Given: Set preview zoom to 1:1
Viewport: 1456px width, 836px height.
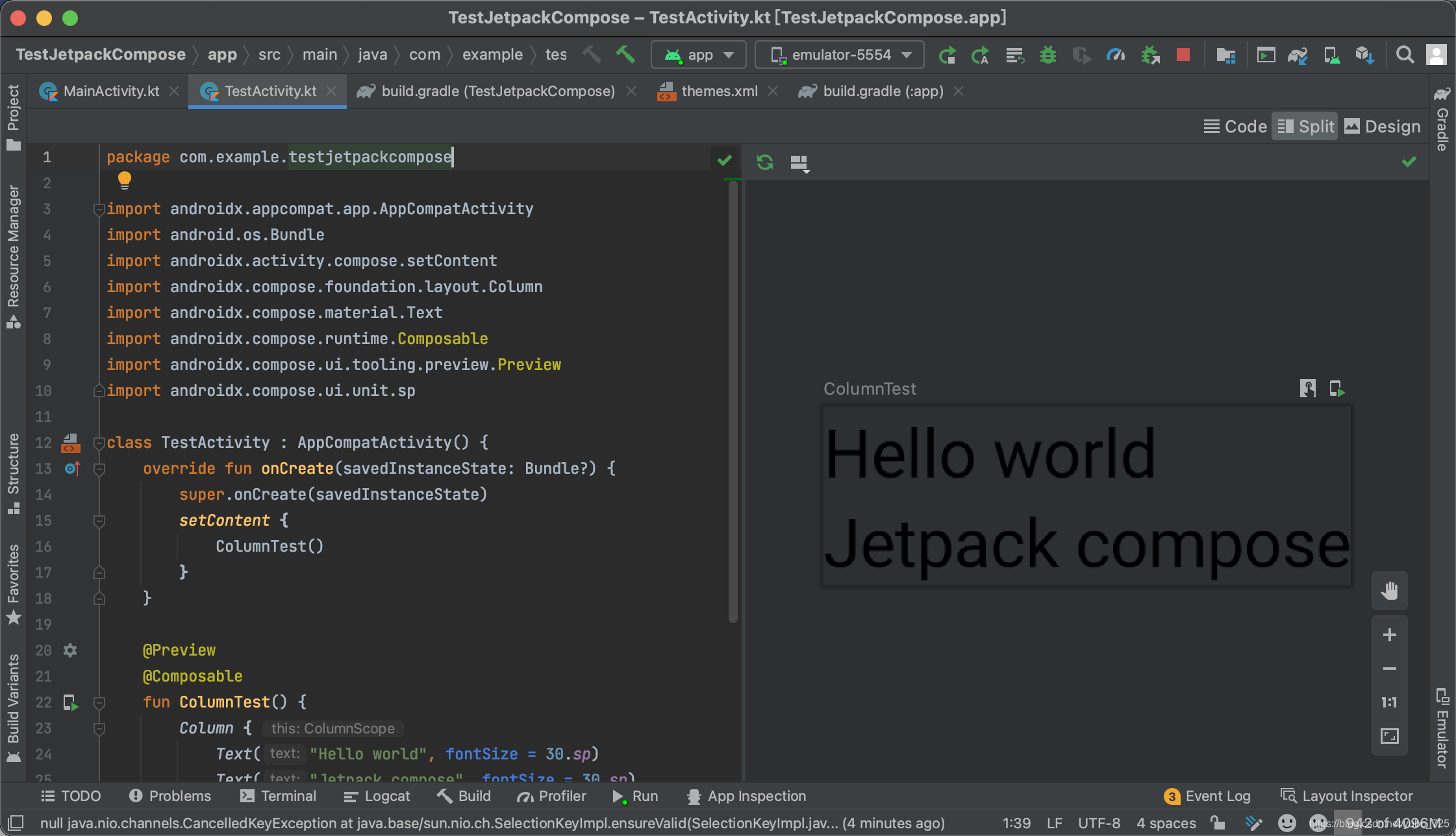Looking at the screenshot, I should coord(1390,702).
